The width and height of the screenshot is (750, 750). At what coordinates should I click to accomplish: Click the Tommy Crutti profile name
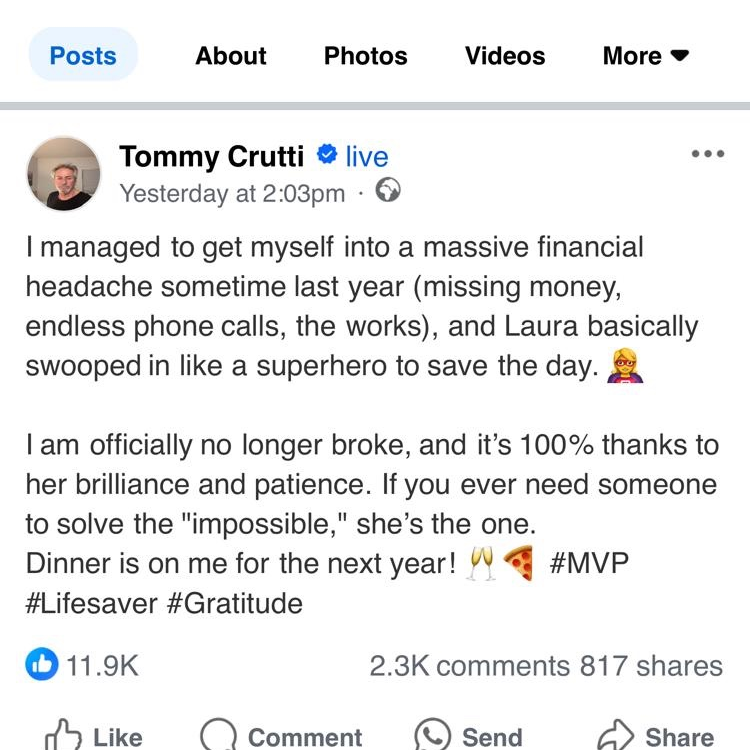[213, 156]
